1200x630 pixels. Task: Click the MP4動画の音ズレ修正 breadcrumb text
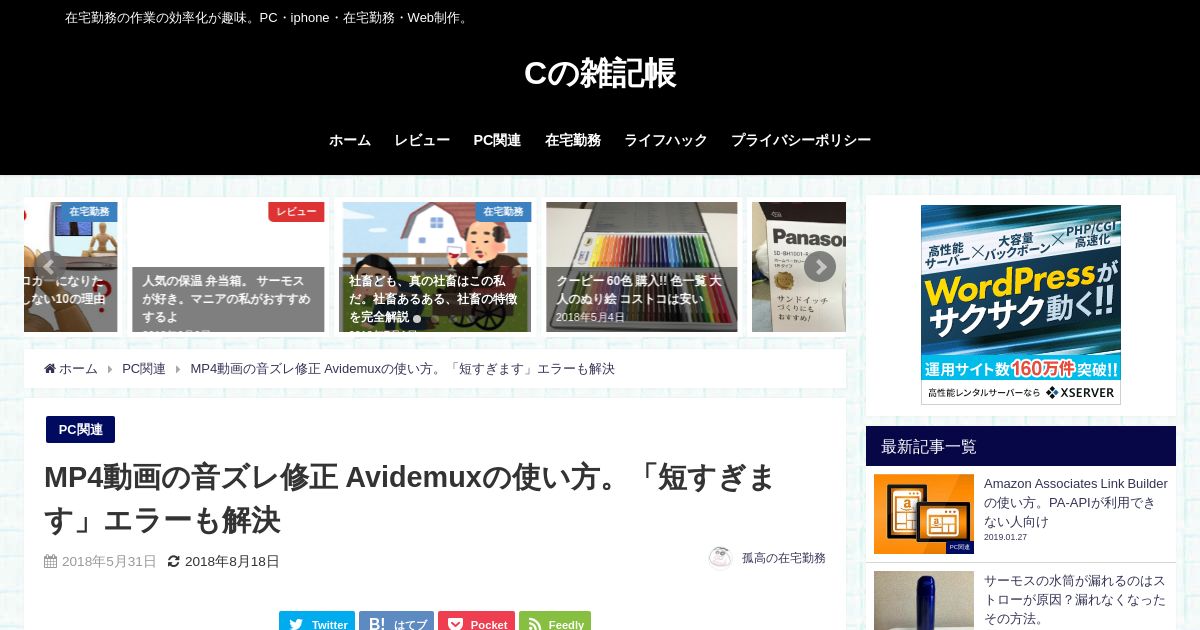[x=402, y=369]
